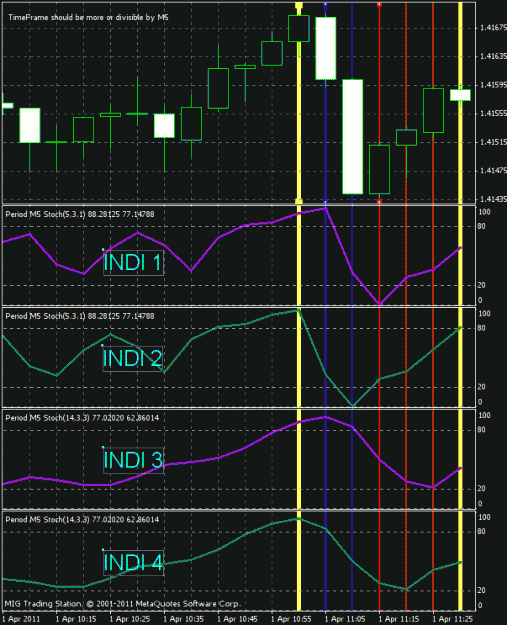Click the 1.41555 price scale label
This screenshot has height=625, width=507.
tap(493, 114)
